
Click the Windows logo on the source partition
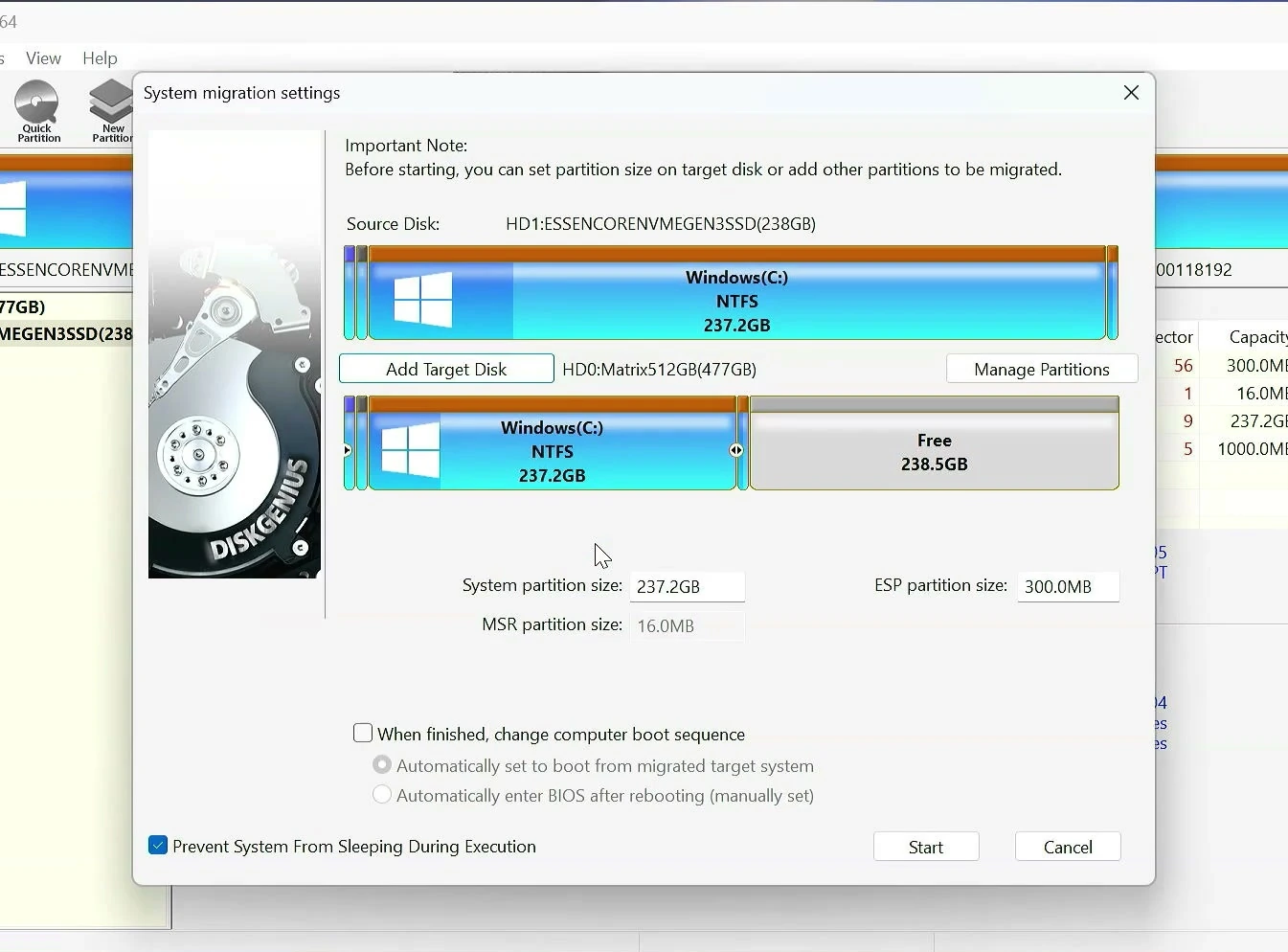(422, 300)
